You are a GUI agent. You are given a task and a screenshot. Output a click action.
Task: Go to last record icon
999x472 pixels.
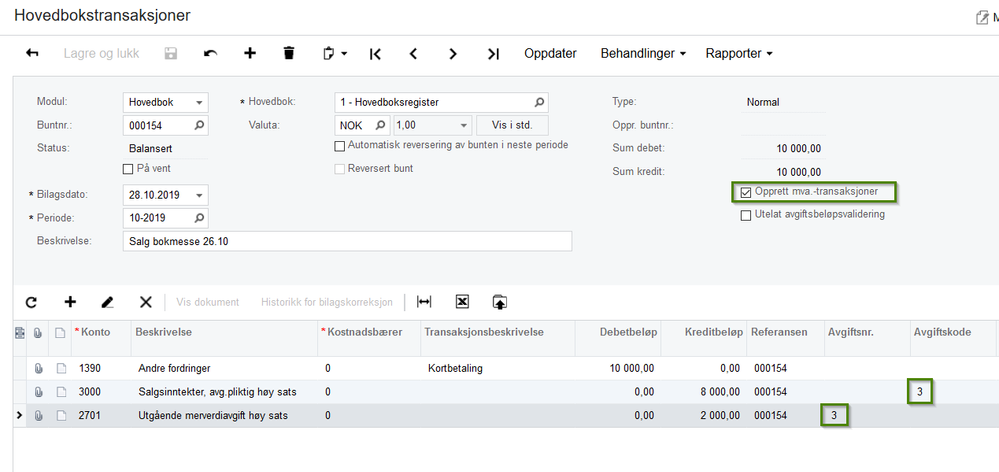pyautogui.click(x=493, y=54)
